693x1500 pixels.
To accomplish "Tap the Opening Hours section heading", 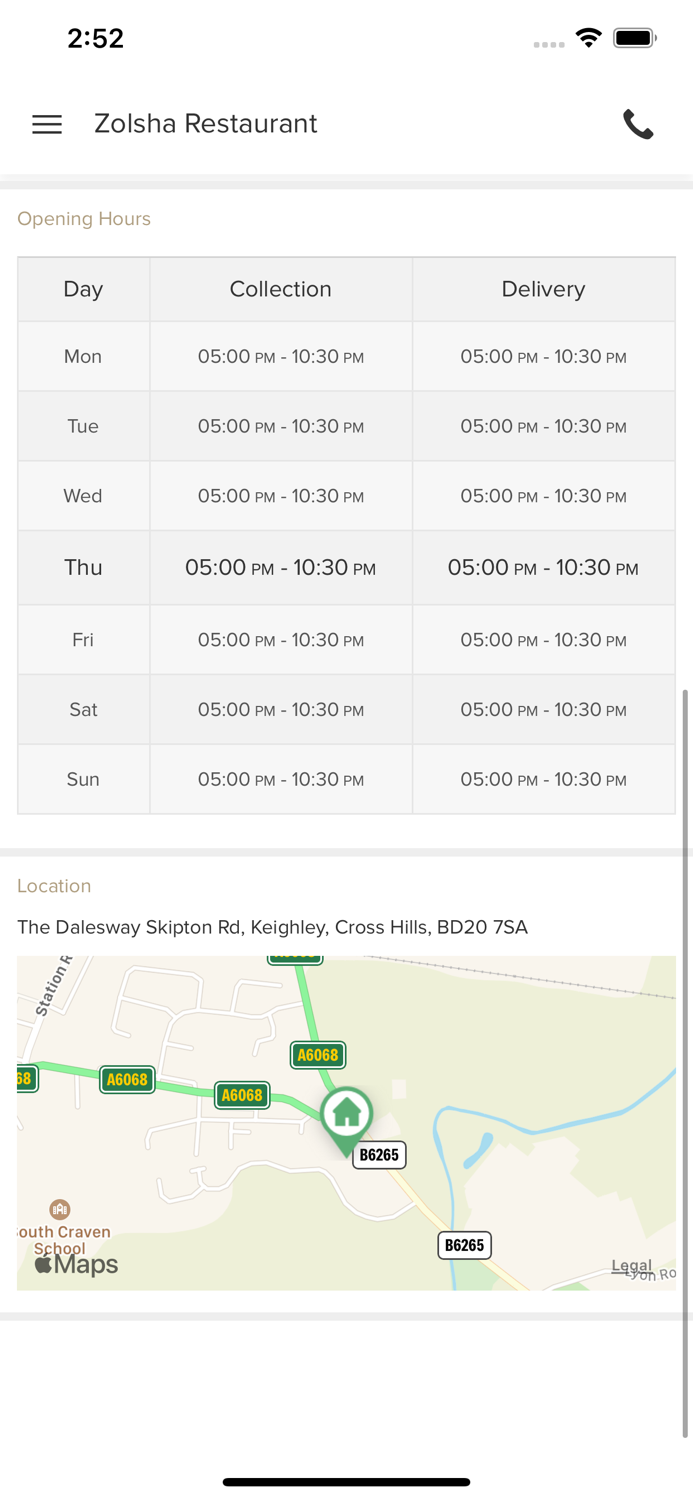I will [x=84, y=219].
